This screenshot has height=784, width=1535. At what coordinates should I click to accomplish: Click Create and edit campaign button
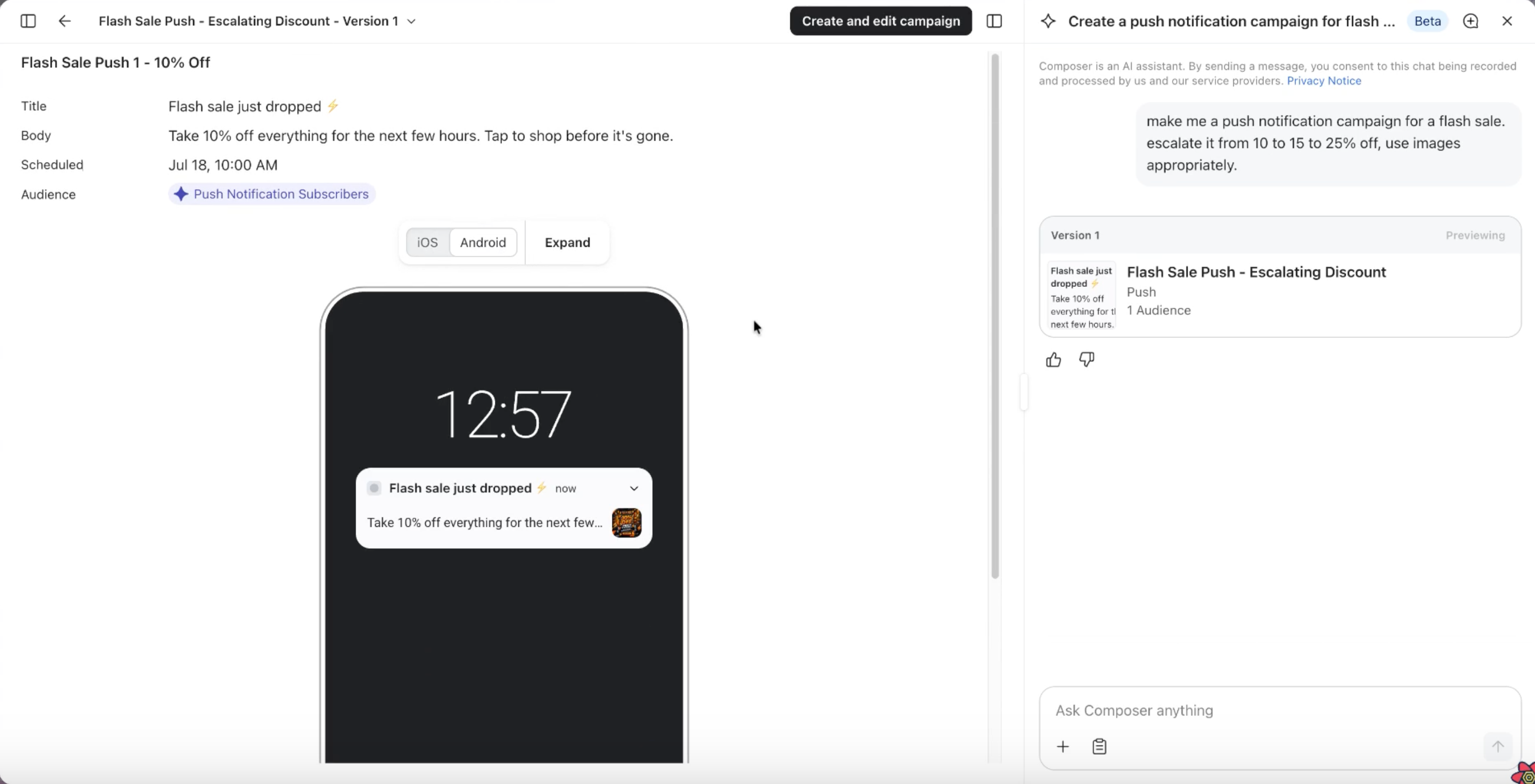pyautogui.click(x=881, y=21)
